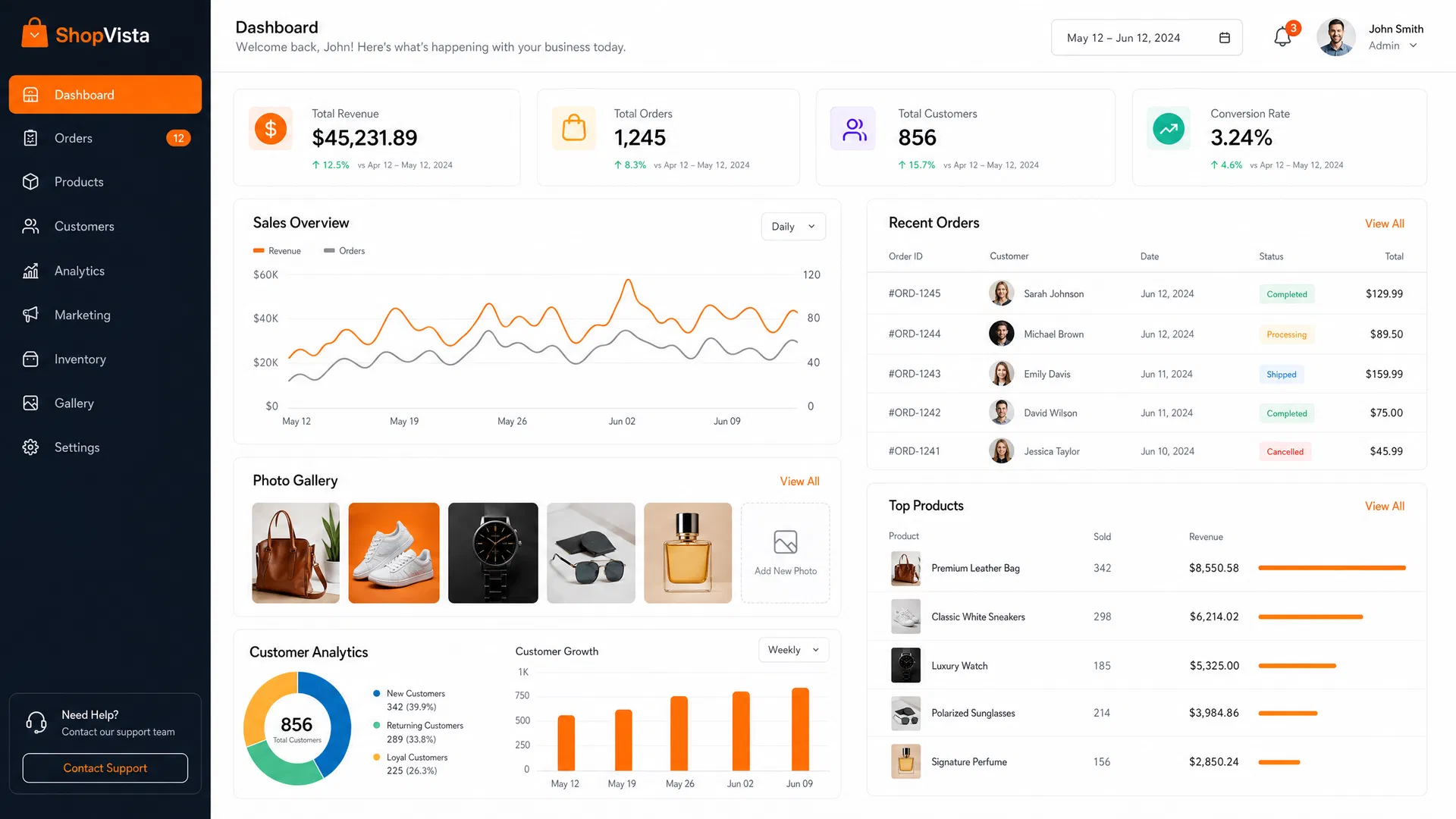The width and height of the screenshot is (1456, 819).
Task: Click the Total Revenue dollar icon
Action: pos(271,129)
